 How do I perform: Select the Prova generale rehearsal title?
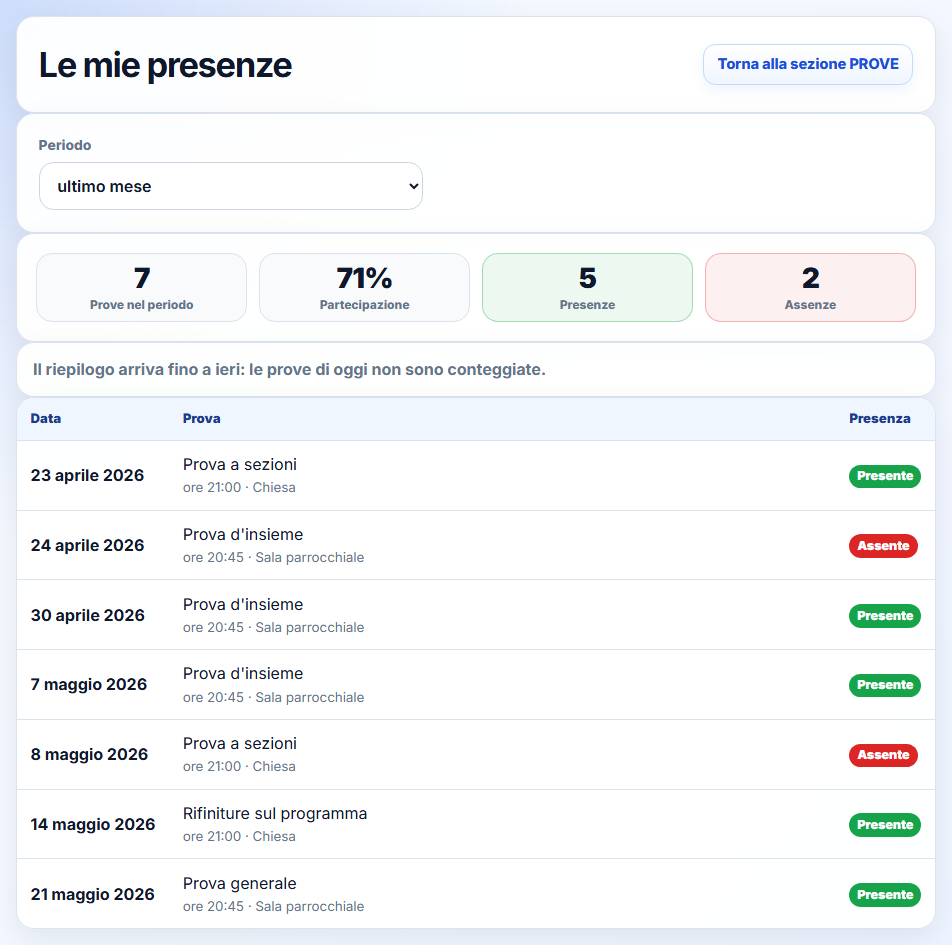[x=240, y=884]
